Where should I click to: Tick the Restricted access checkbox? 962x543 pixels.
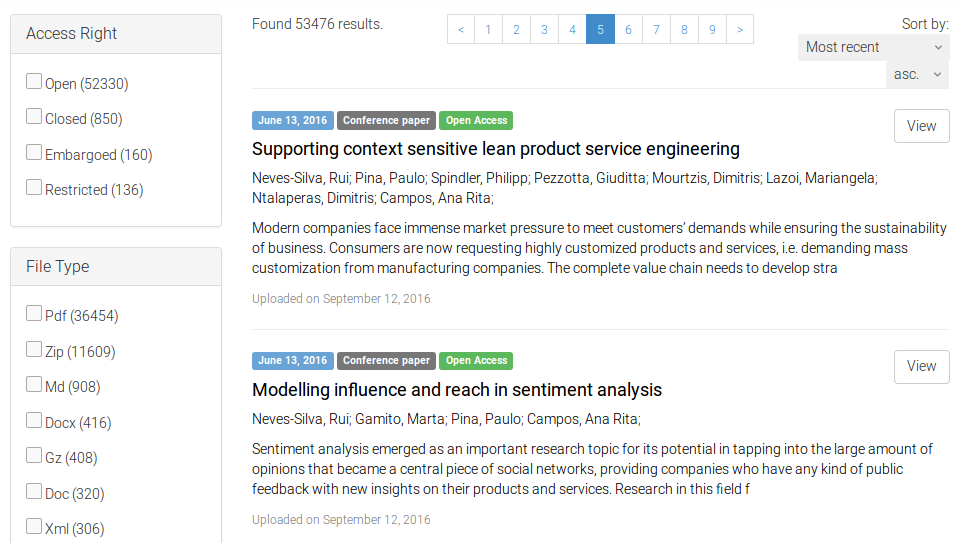tap(34, 188)
